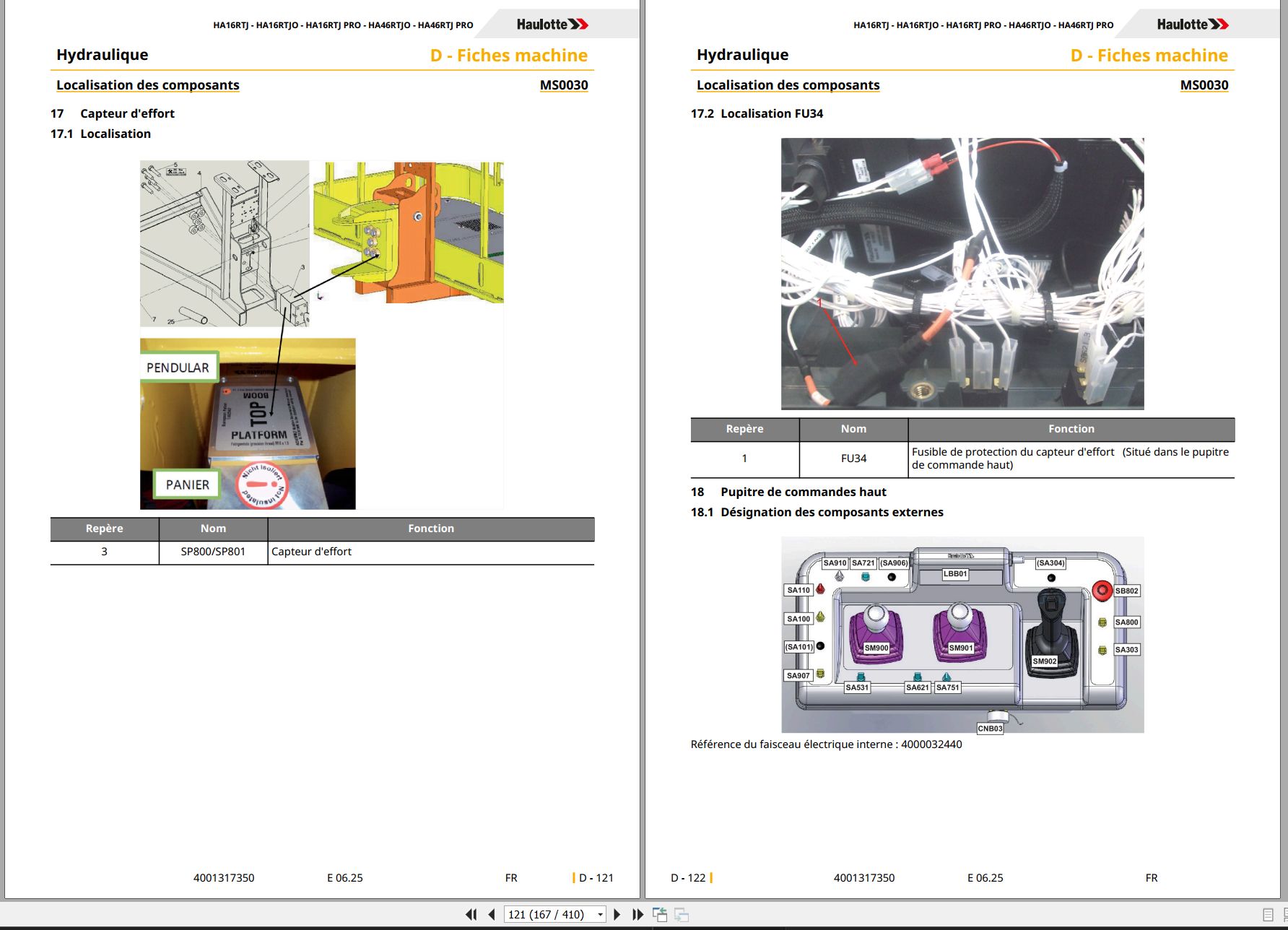Click the FU34 fuse wiring photo
Screen dimensions: 1288x930
[962, 274]
